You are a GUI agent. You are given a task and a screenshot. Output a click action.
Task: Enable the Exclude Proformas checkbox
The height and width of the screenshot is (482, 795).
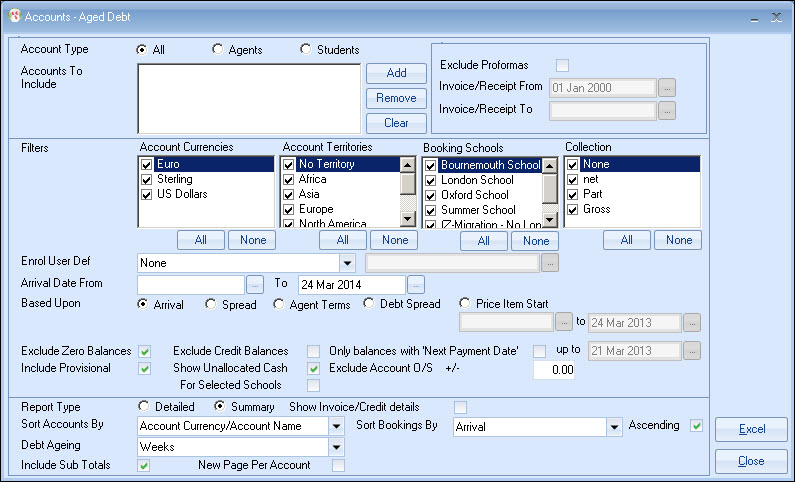(563, 65)
